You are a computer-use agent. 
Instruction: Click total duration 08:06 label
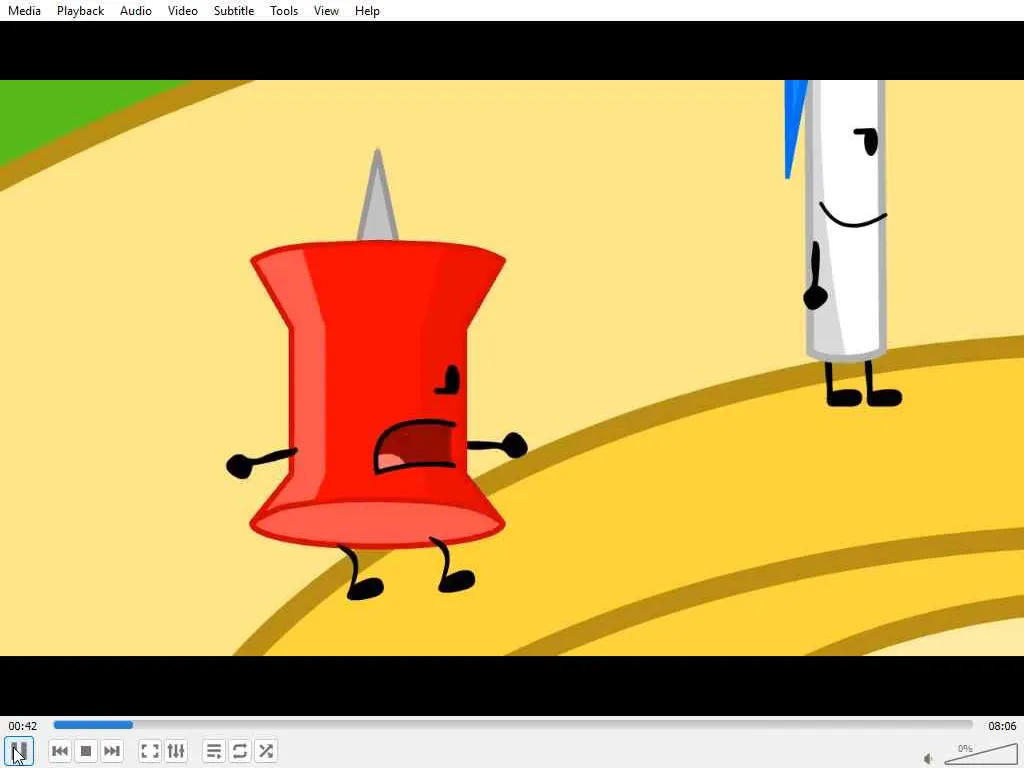[1002, 726]
